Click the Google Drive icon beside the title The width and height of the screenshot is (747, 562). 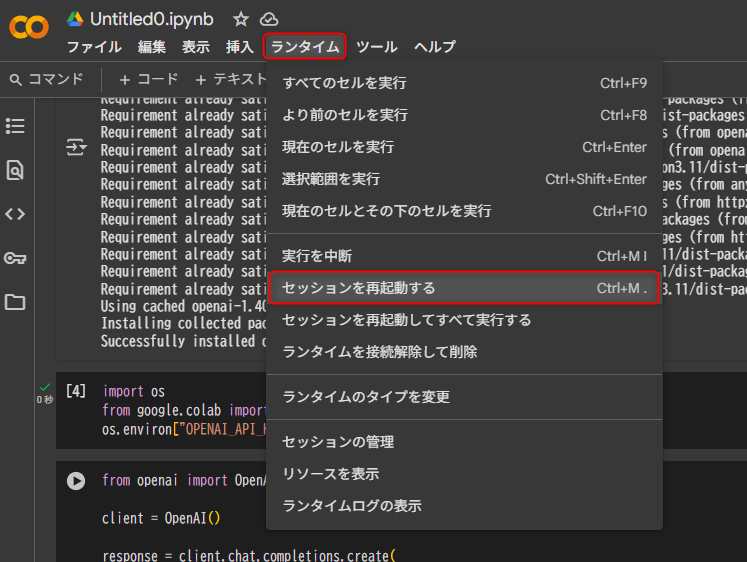click(x=75, y=19)
